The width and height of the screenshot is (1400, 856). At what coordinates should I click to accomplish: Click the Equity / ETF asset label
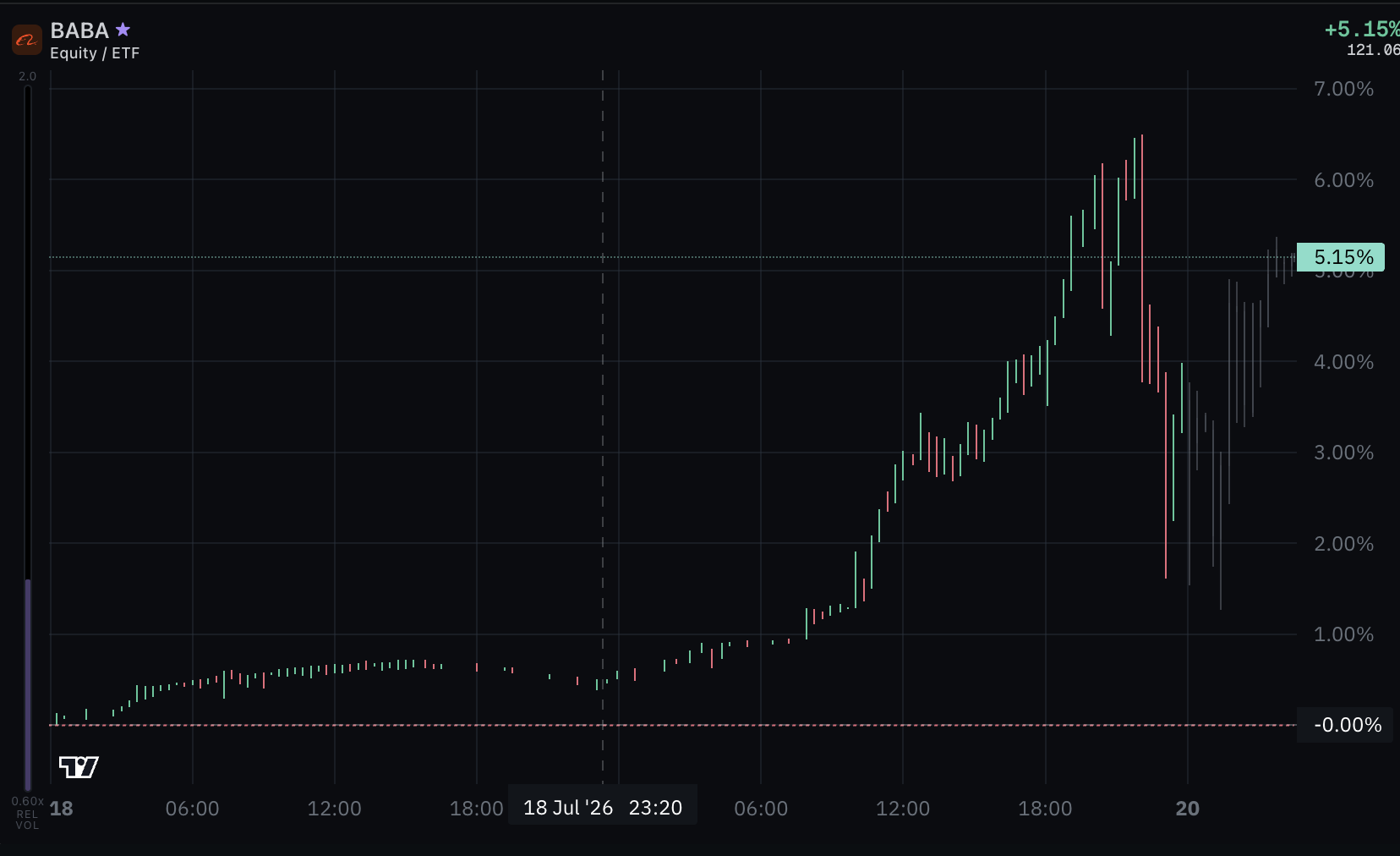95,53
